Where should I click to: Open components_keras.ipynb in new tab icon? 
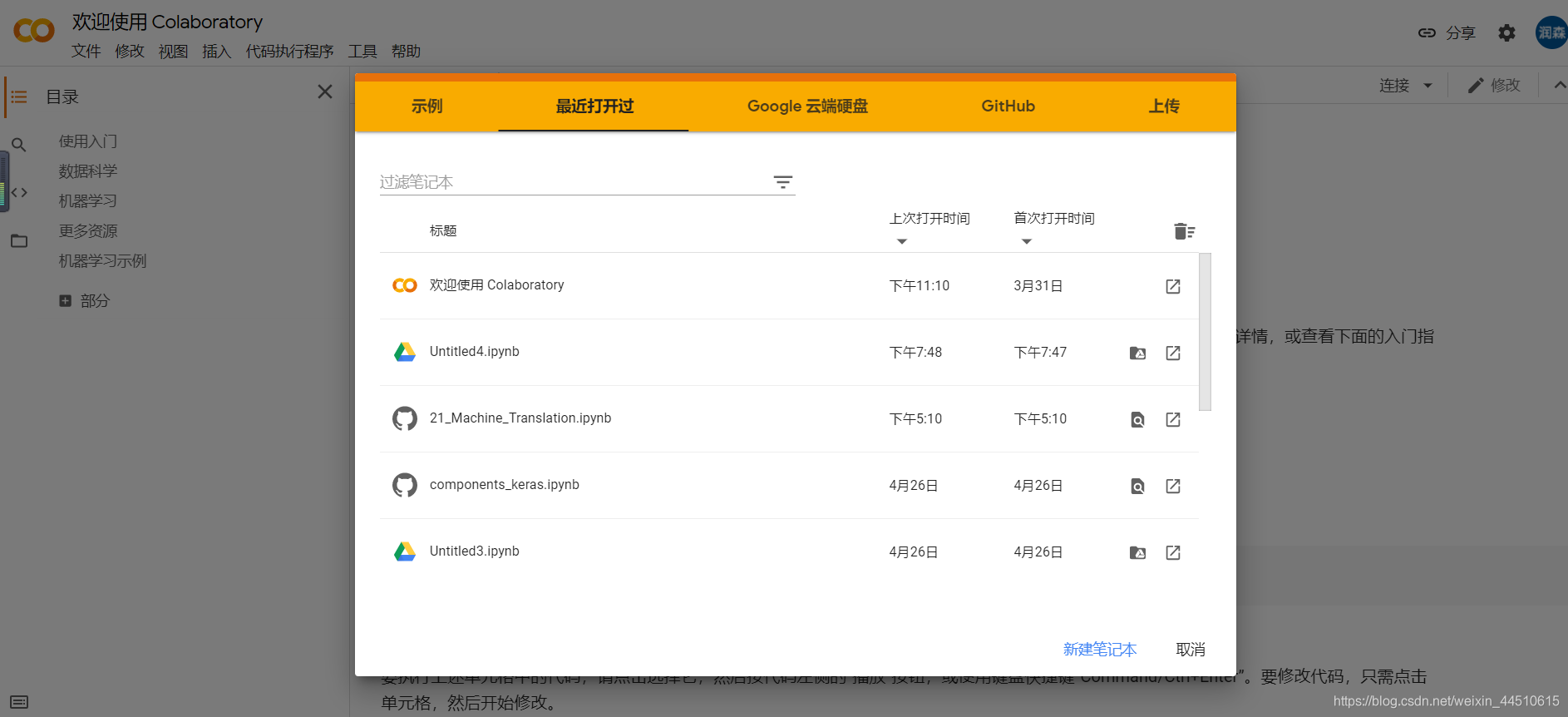[x=1173, y=486]
